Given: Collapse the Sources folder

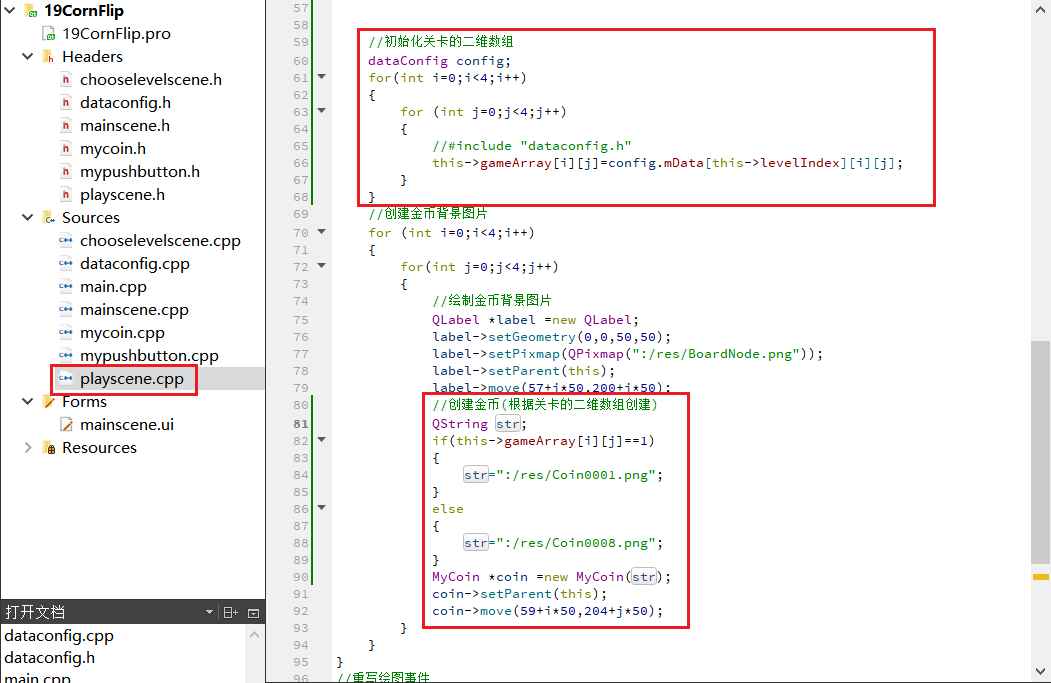Looking at the screenshot, I should 27,217.
